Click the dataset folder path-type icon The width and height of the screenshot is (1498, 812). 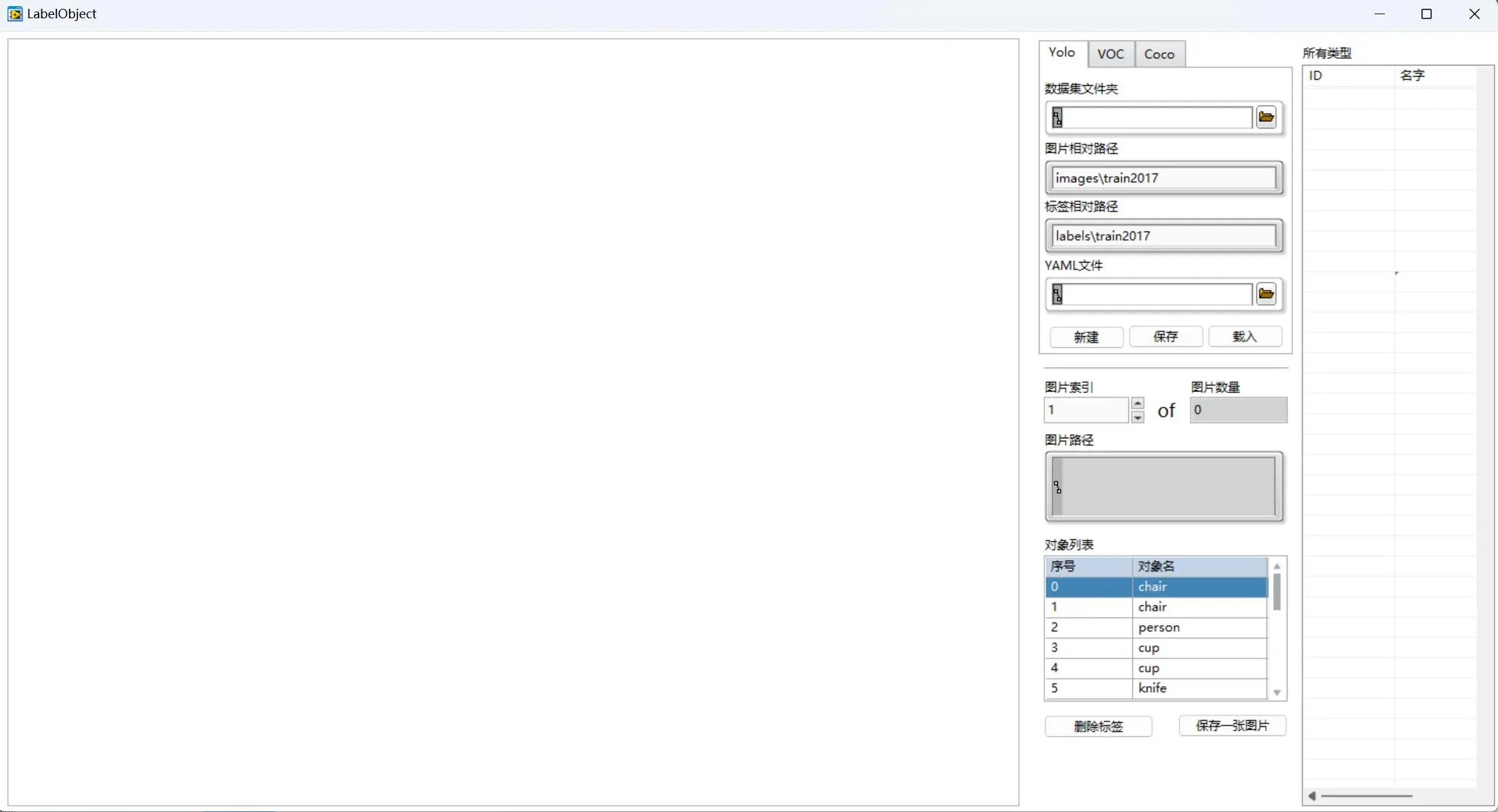click(x=1057, y=118)
